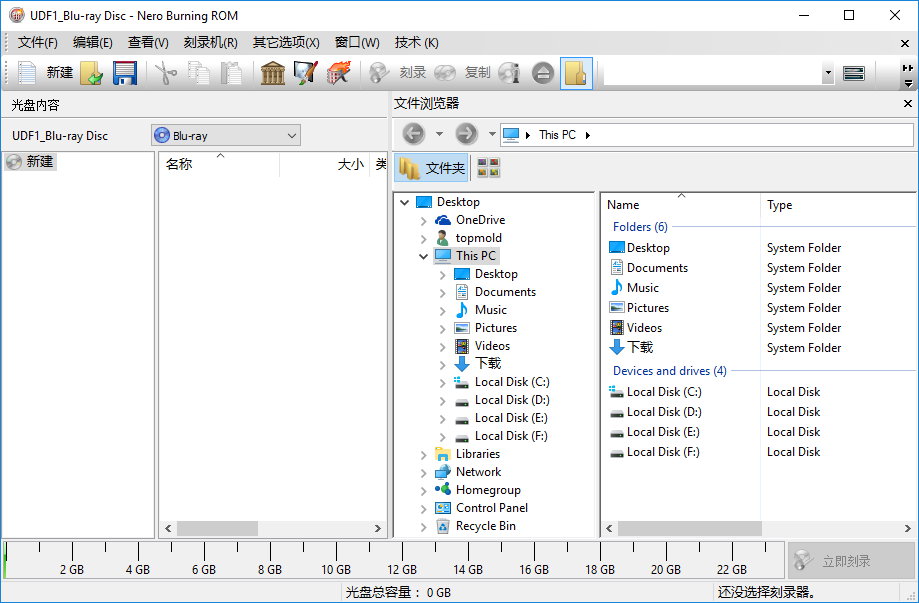This screenshot has height=603, width=919.
Task: Click the 刻录 burn disc button
Action: (x=397, y=73)
